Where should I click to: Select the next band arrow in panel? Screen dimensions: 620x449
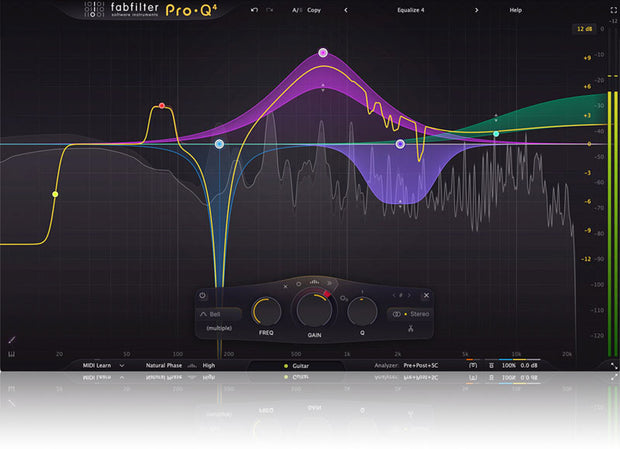click(x=409, y=295)
